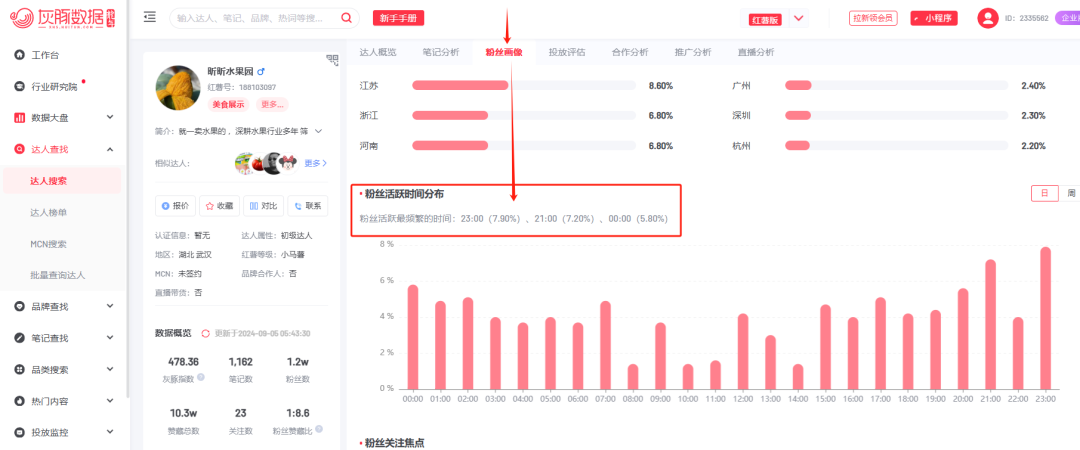
Task: Click the 品牌查找 sidebar icon
Action: (19, 307)
